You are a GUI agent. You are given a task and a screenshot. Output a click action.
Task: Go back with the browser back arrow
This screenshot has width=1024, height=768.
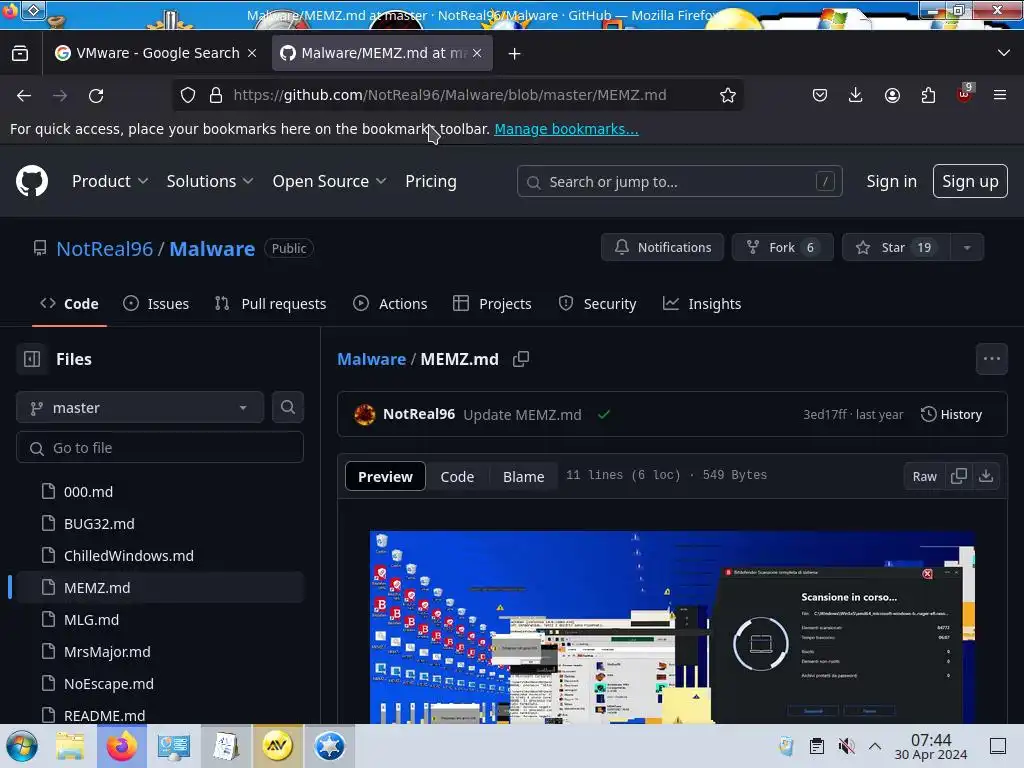coord(24,95)
